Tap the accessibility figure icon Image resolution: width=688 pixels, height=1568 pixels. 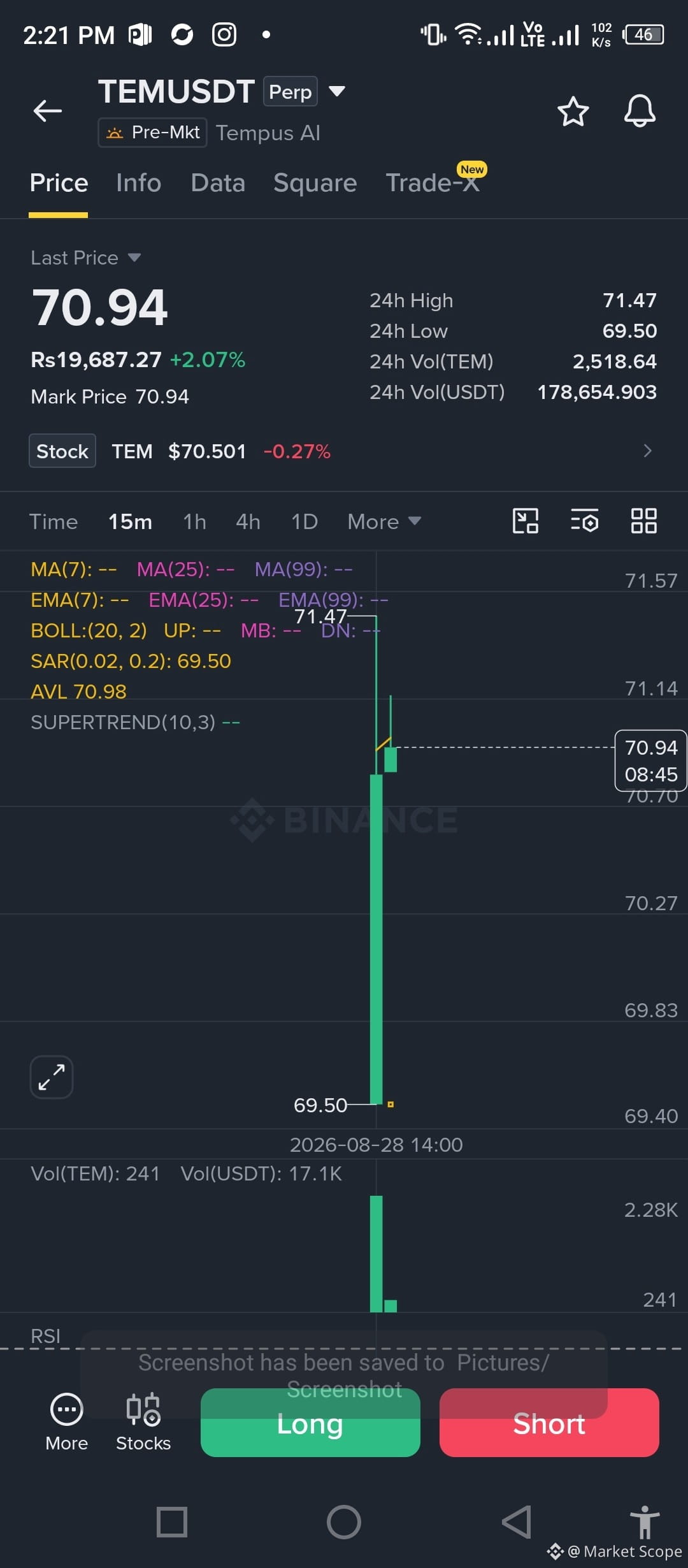click(645, 1521)
